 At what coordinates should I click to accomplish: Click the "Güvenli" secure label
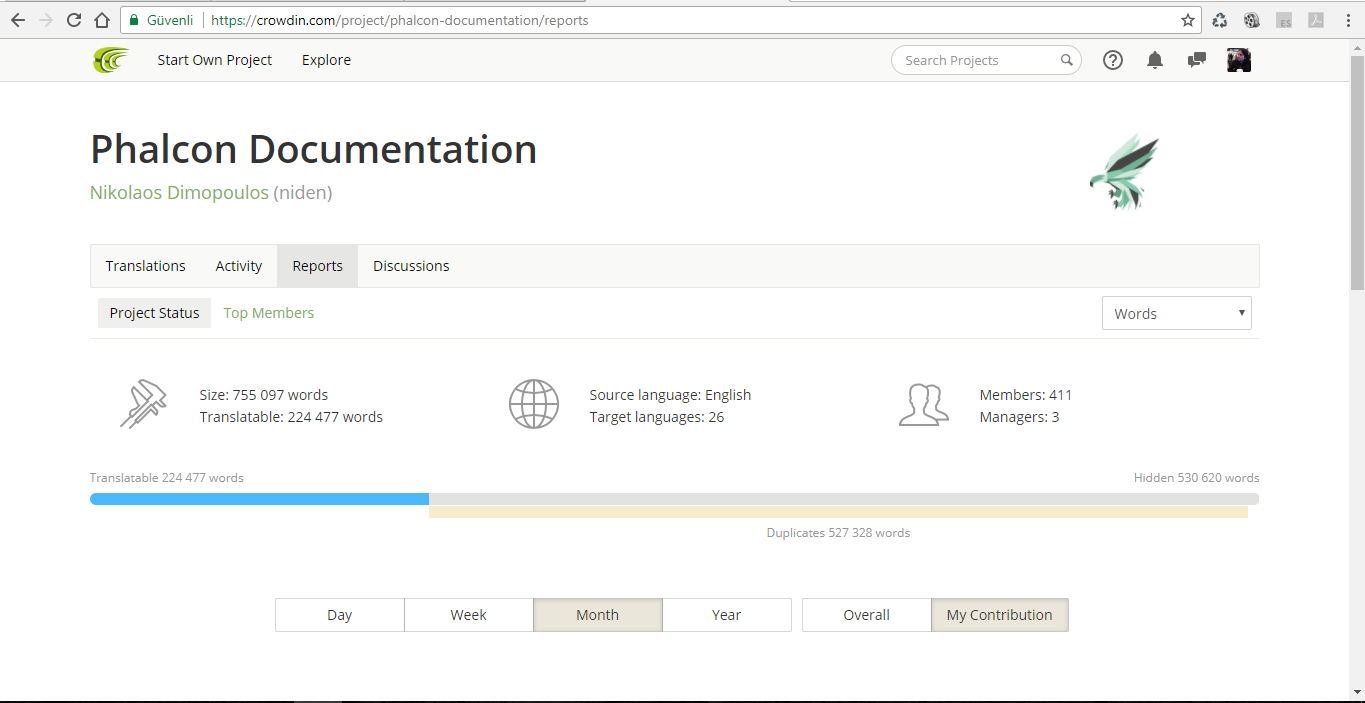click(170, 20)
